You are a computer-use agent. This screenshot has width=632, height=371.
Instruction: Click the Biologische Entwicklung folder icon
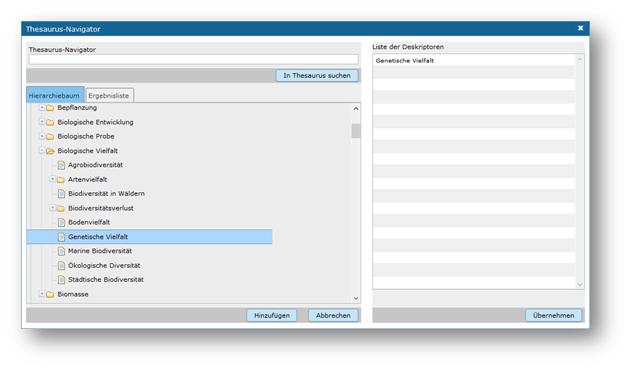[50, 122]
